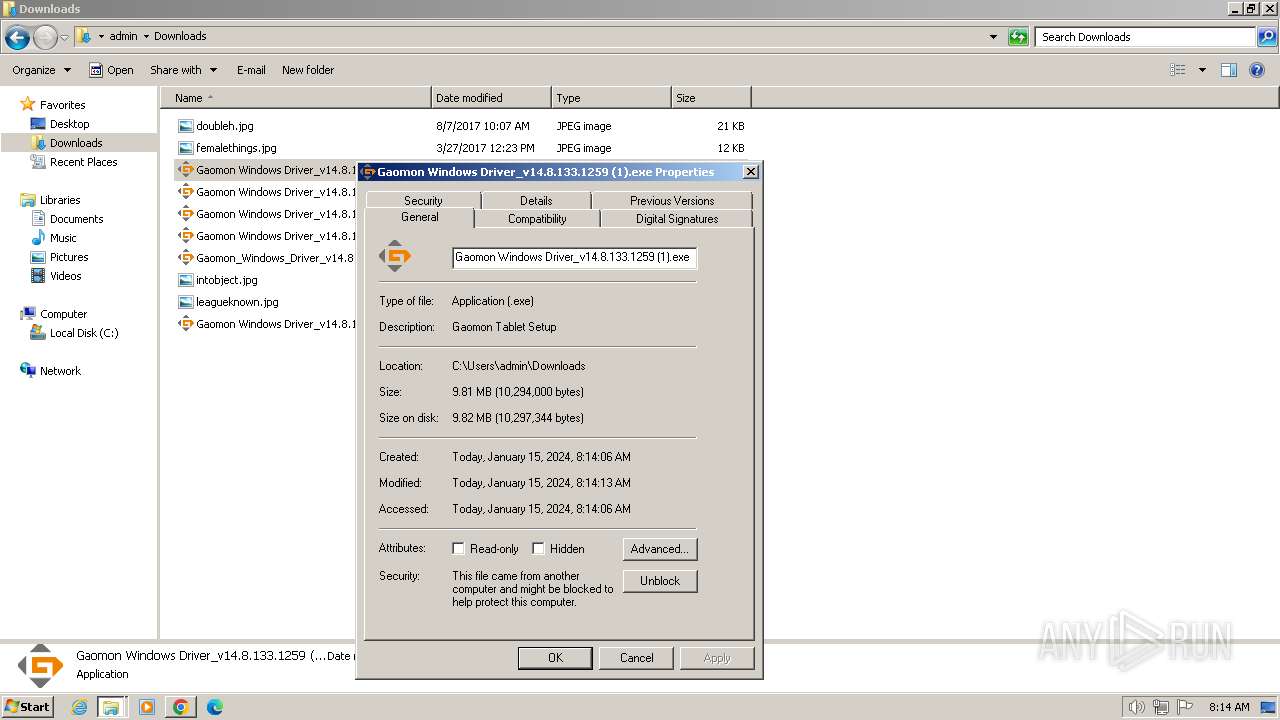
Task: Toggle the preview pane icon
Action: tap(1229, 70)
